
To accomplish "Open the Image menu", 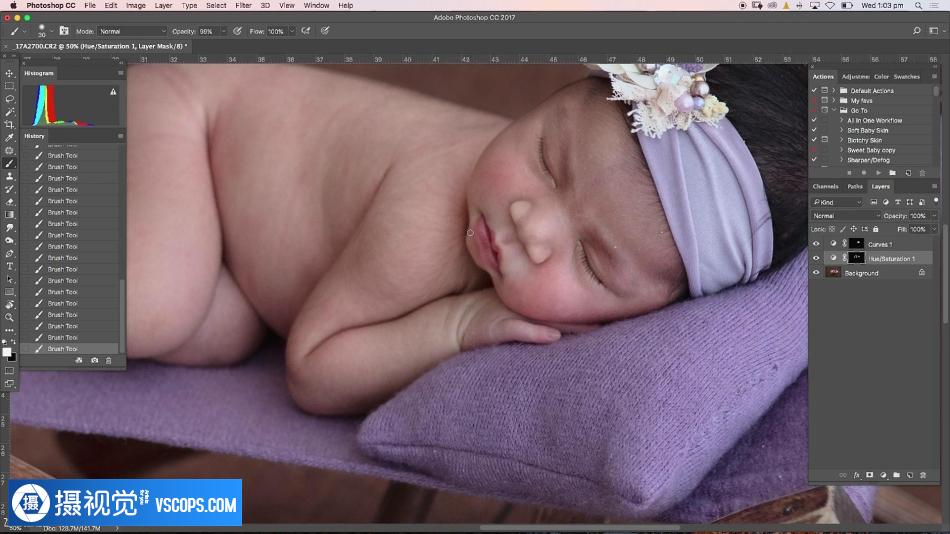I will [x=136, y=5].
